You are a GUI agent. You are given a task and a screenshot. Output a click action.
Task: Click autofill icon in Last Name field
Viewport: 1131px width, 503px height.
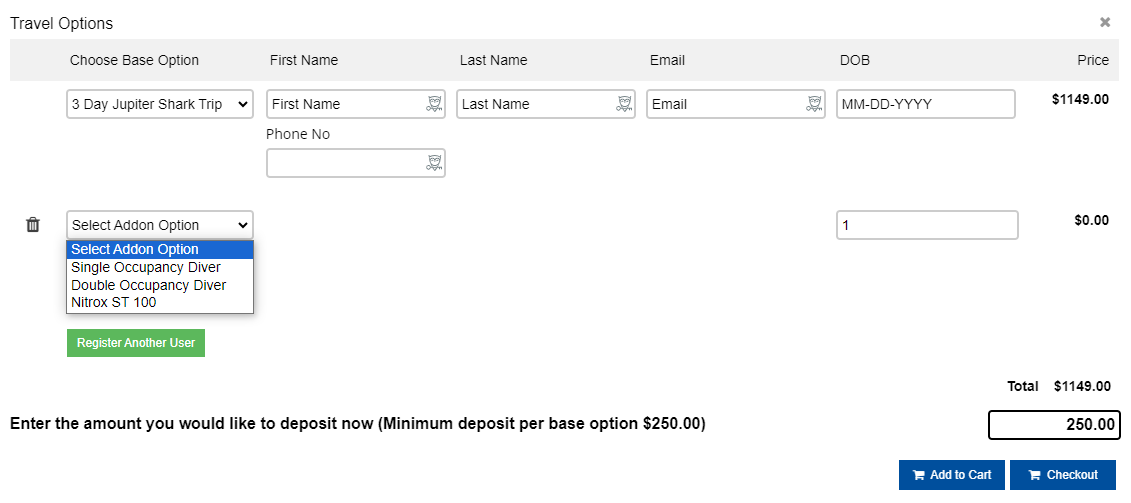coord(624,104)
